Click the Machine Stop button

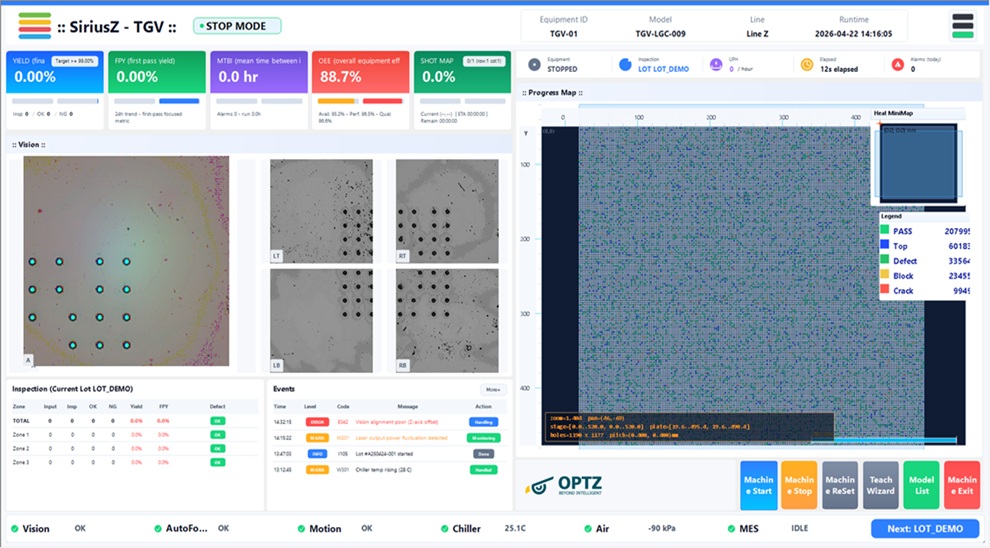coord(799,485)
